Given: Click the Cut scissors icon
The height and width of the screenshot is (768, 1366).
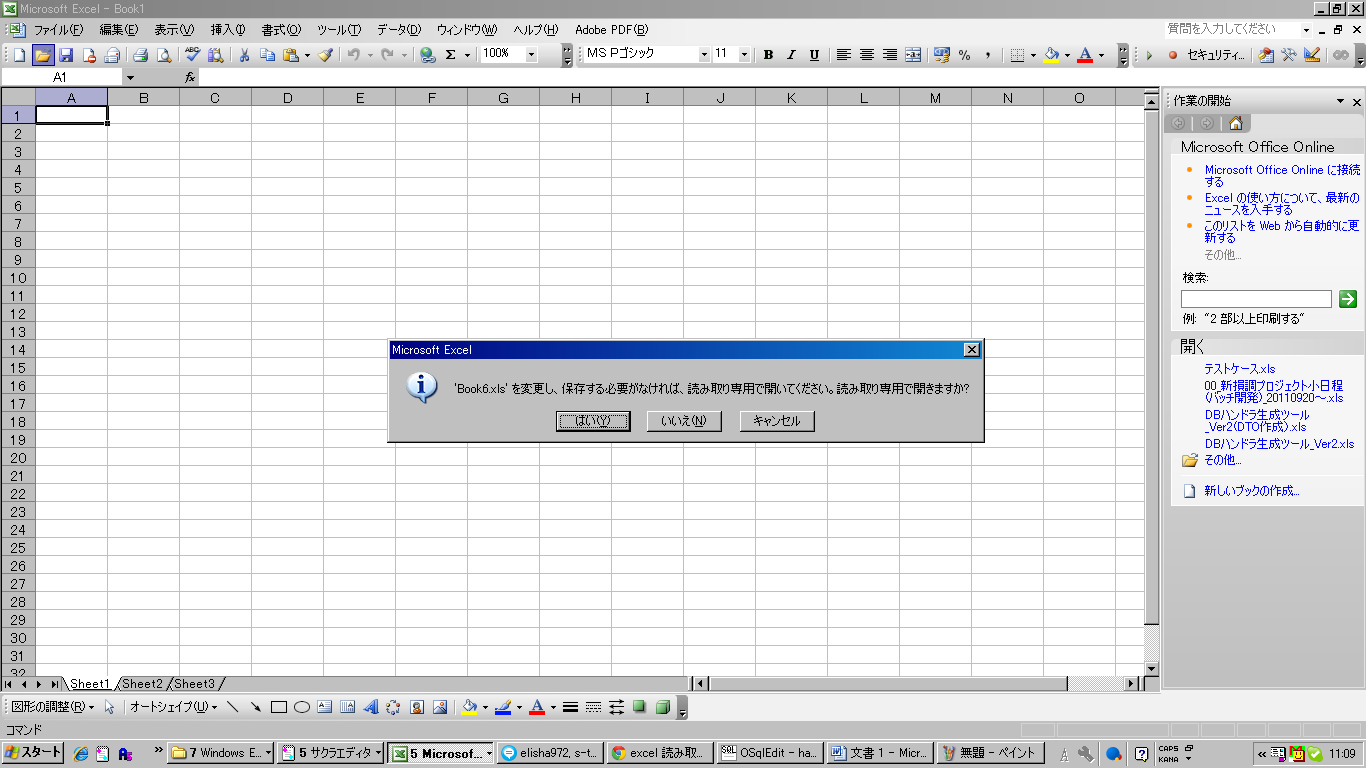Looking at the screenshot, I should [x=244, y=55].
